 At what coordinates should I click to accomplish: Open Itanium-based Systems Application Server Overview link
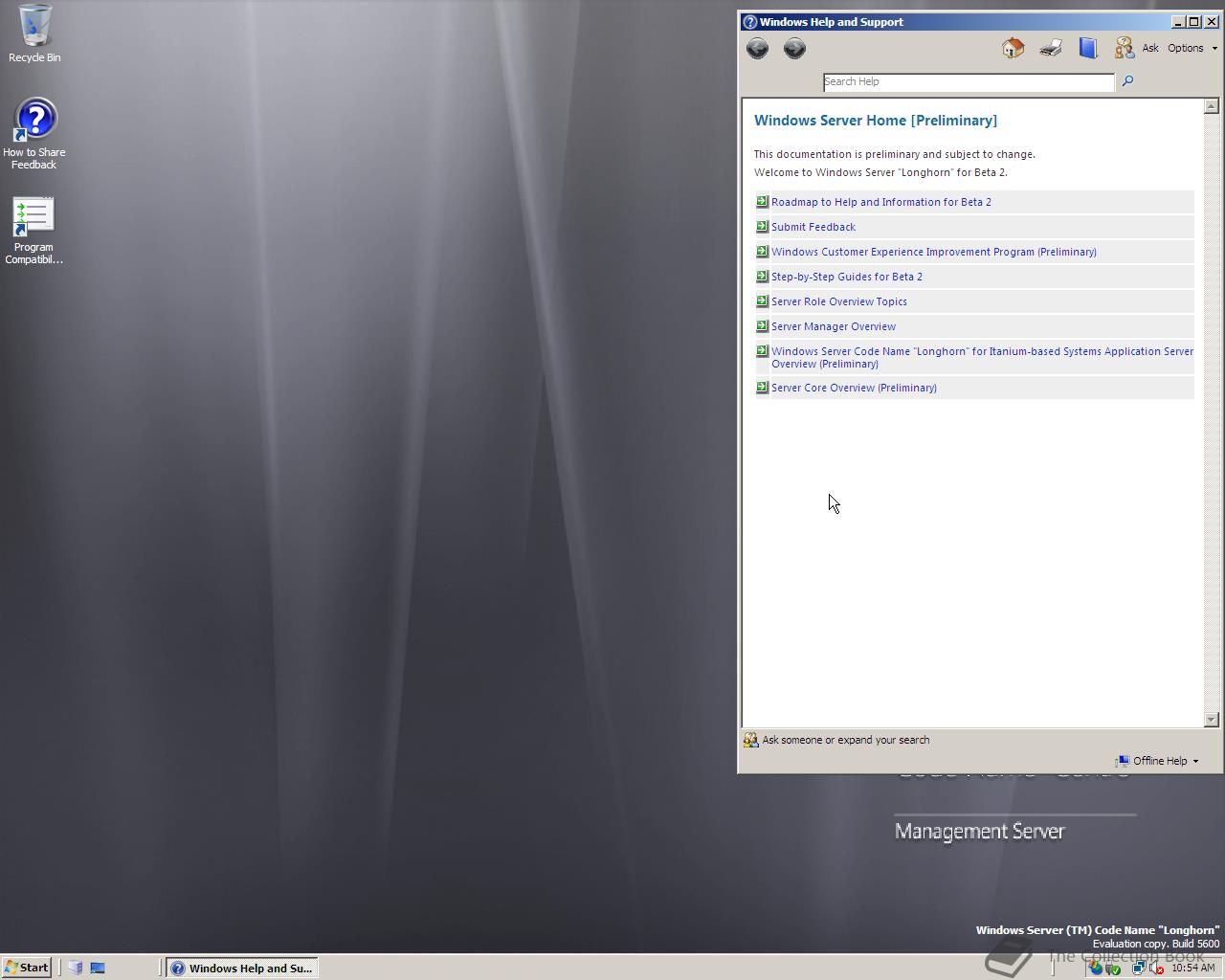(x=982, y=357)
